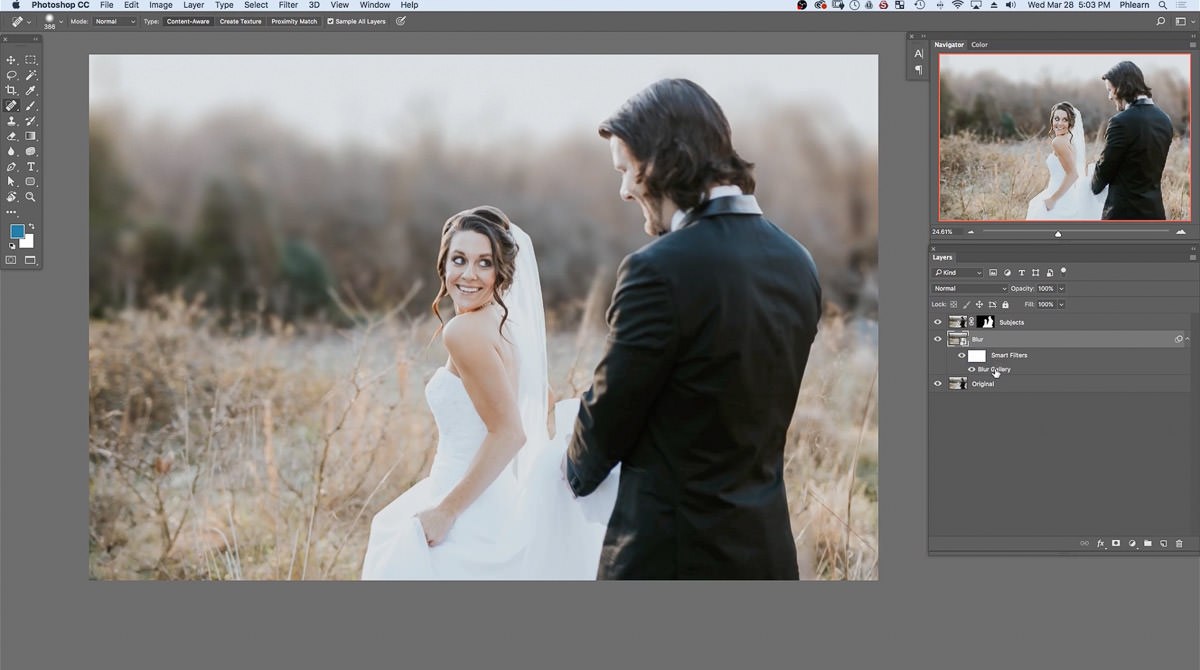
Task: Select the Rectangle shape tool
Action: 31,182
